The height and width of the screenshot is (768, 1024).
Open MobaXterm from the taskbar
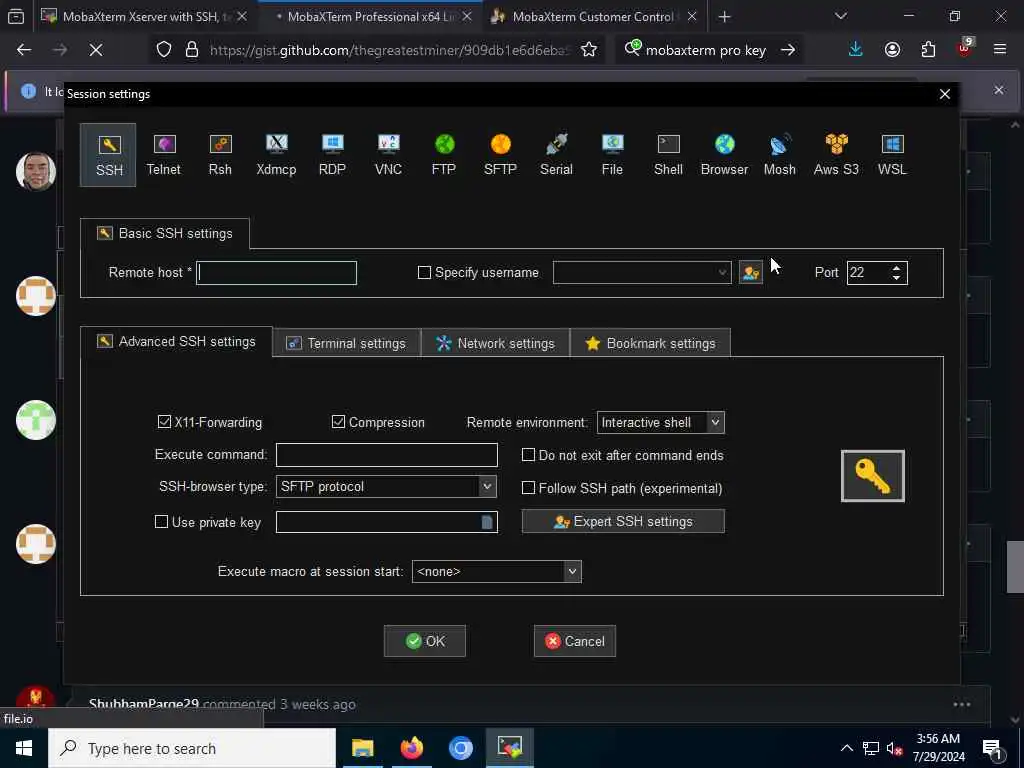509,748
